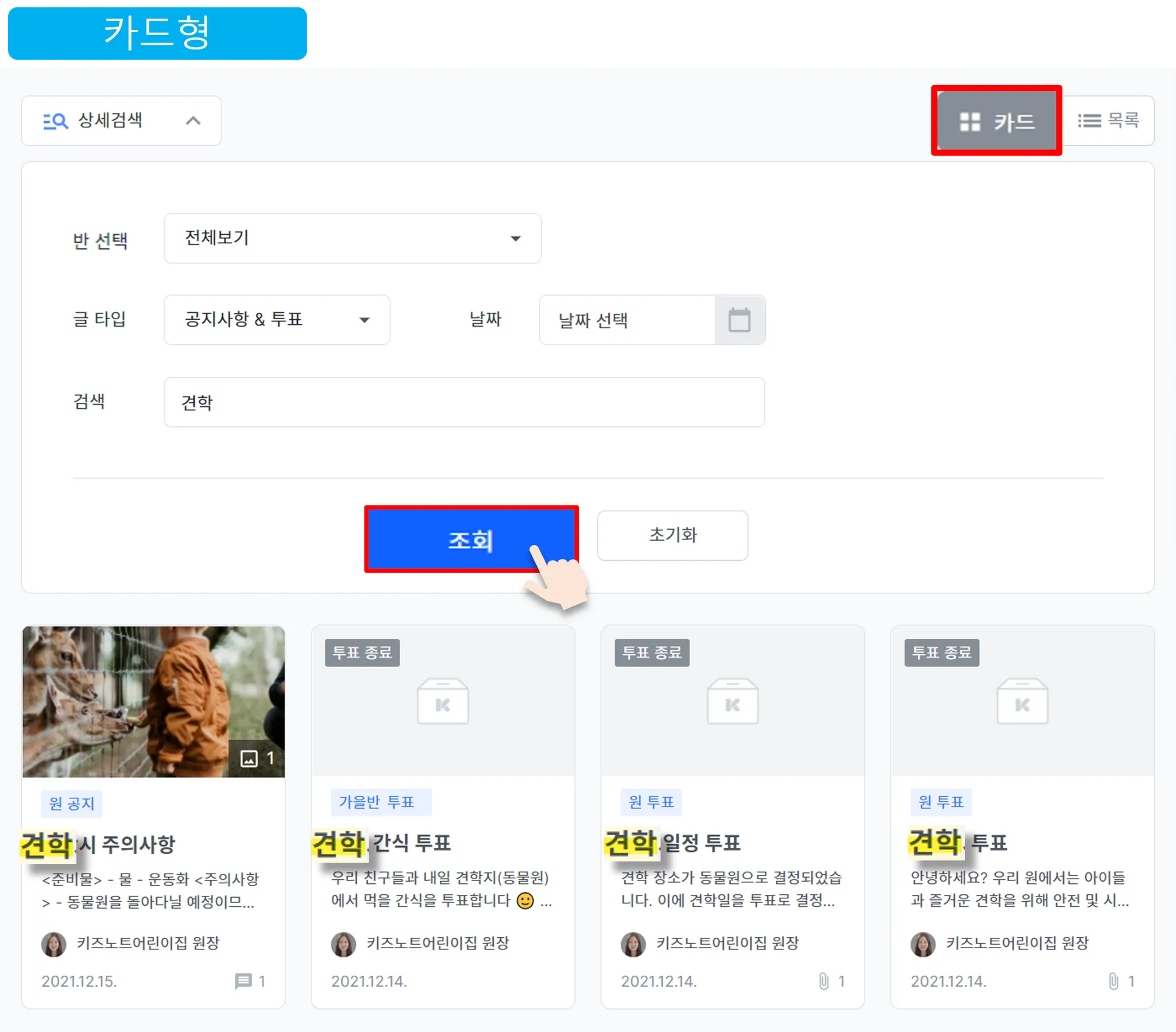
Task: Switch to 카드 view
Action: click(x=996, y=121)
